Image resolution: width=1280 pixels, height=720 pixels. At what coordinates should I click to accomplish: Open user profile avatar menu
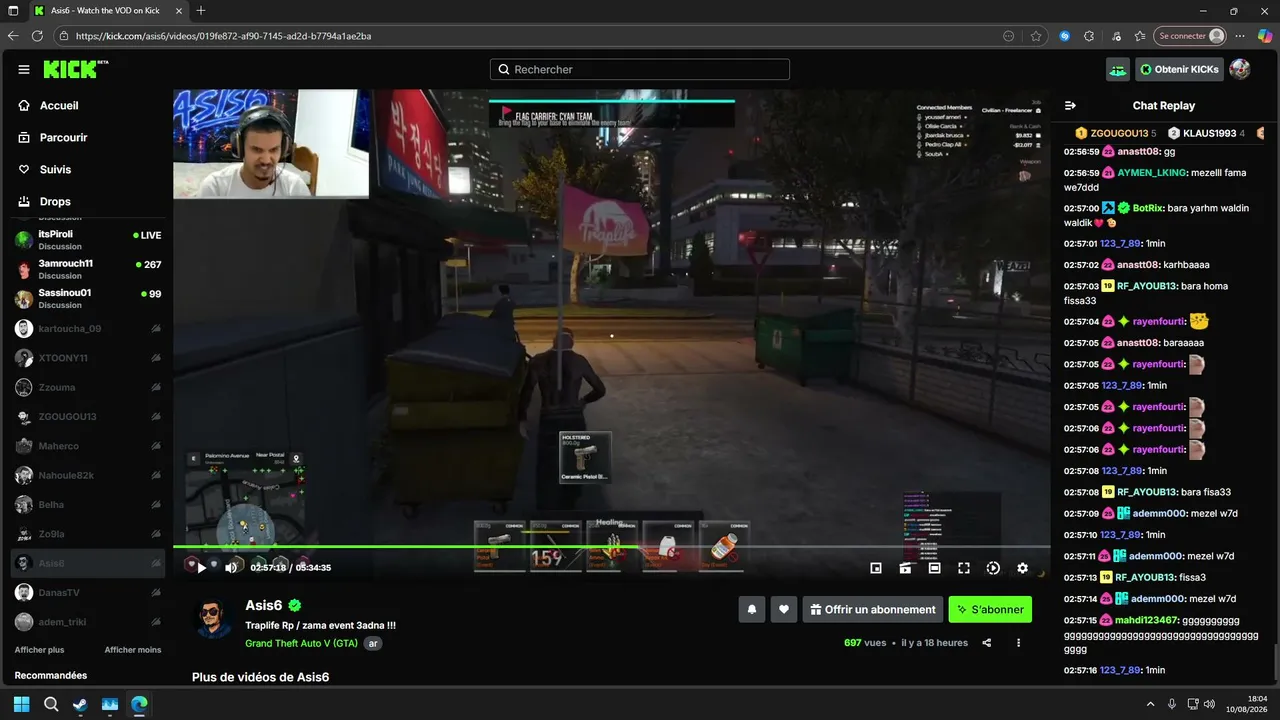(1240, 69)
